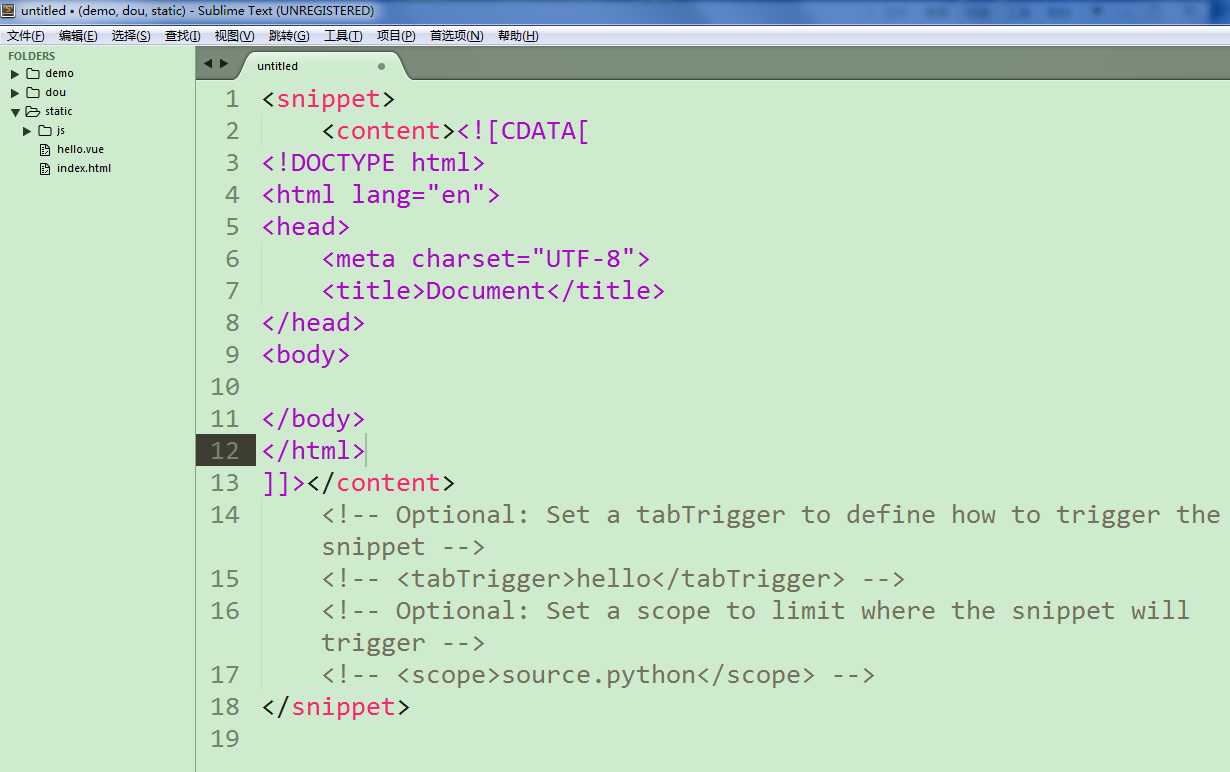Click the lang="en" attribute text

coord(418,195)
